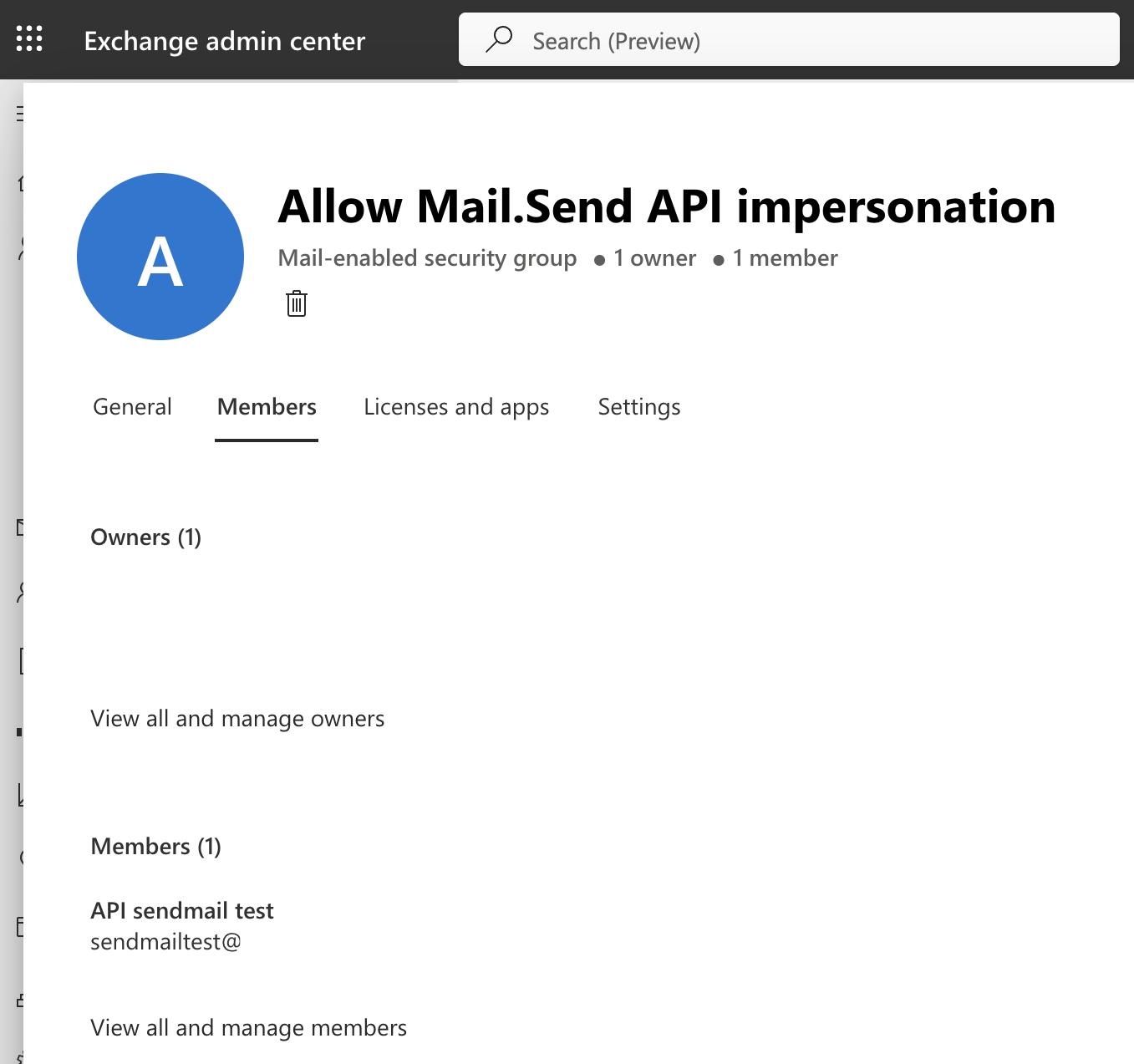Click View all and manage members

248,1028
